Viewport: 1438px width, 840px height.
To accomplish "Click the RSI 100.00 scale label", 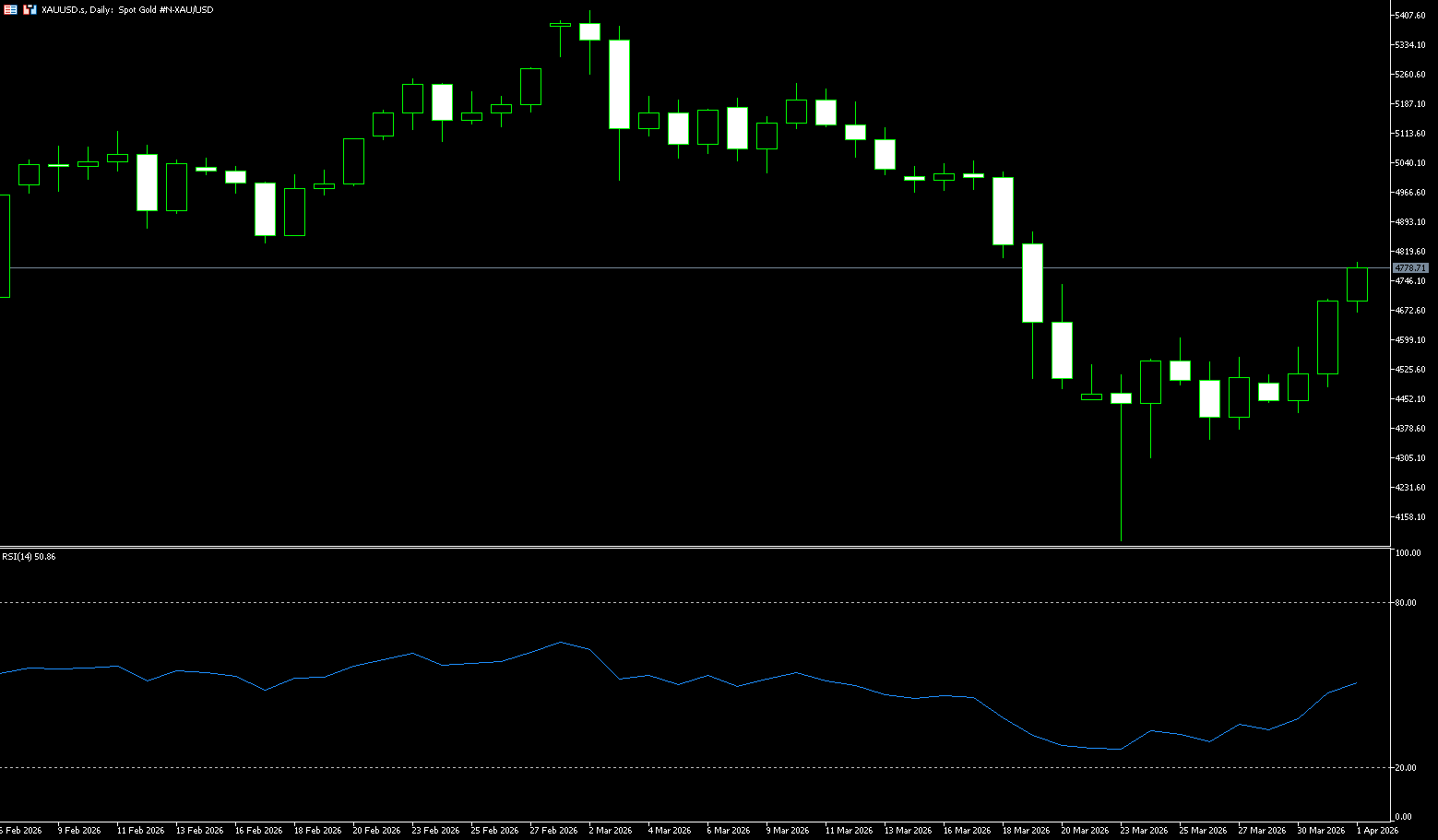I will click(x=1408, y=553).
